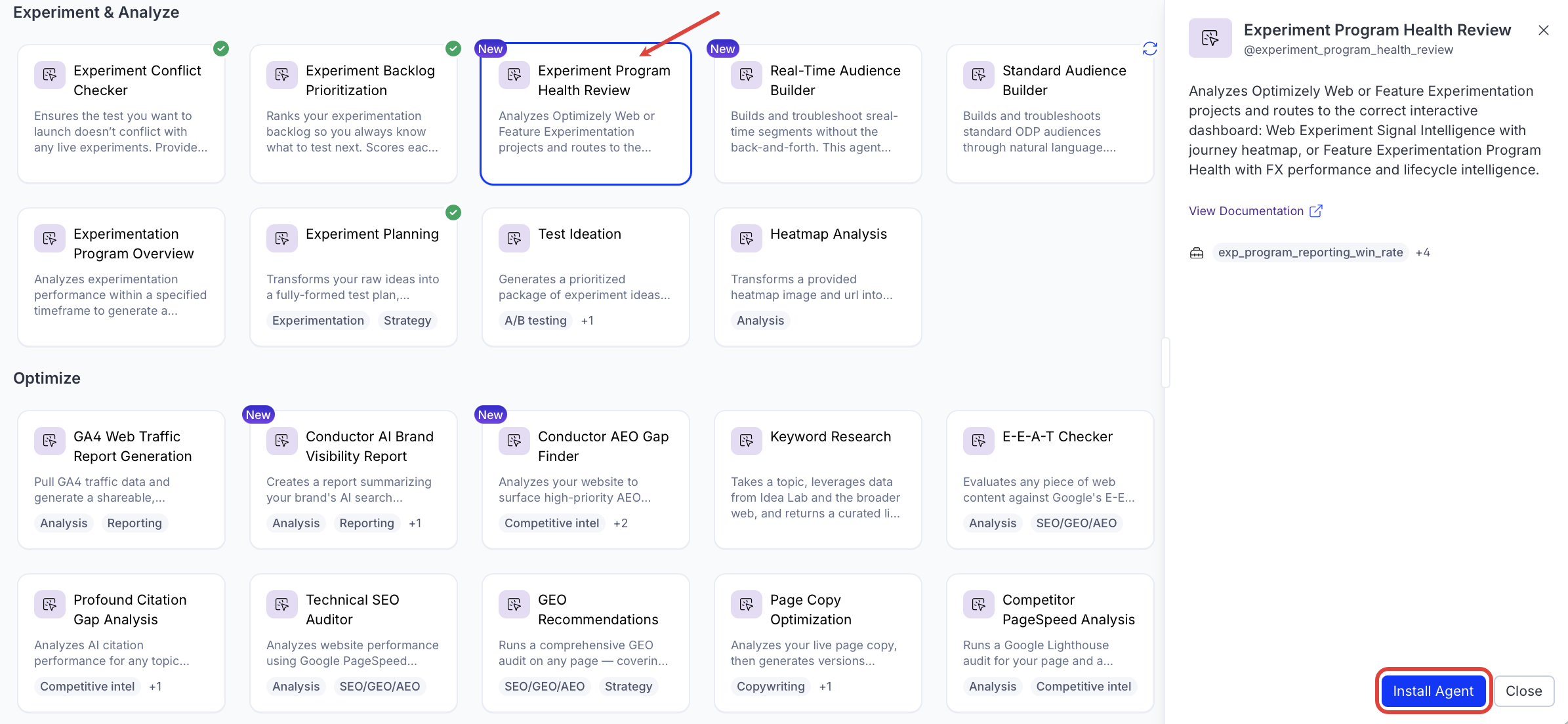Click the Experiment Conflict Checker agent icon

(50, 75)
